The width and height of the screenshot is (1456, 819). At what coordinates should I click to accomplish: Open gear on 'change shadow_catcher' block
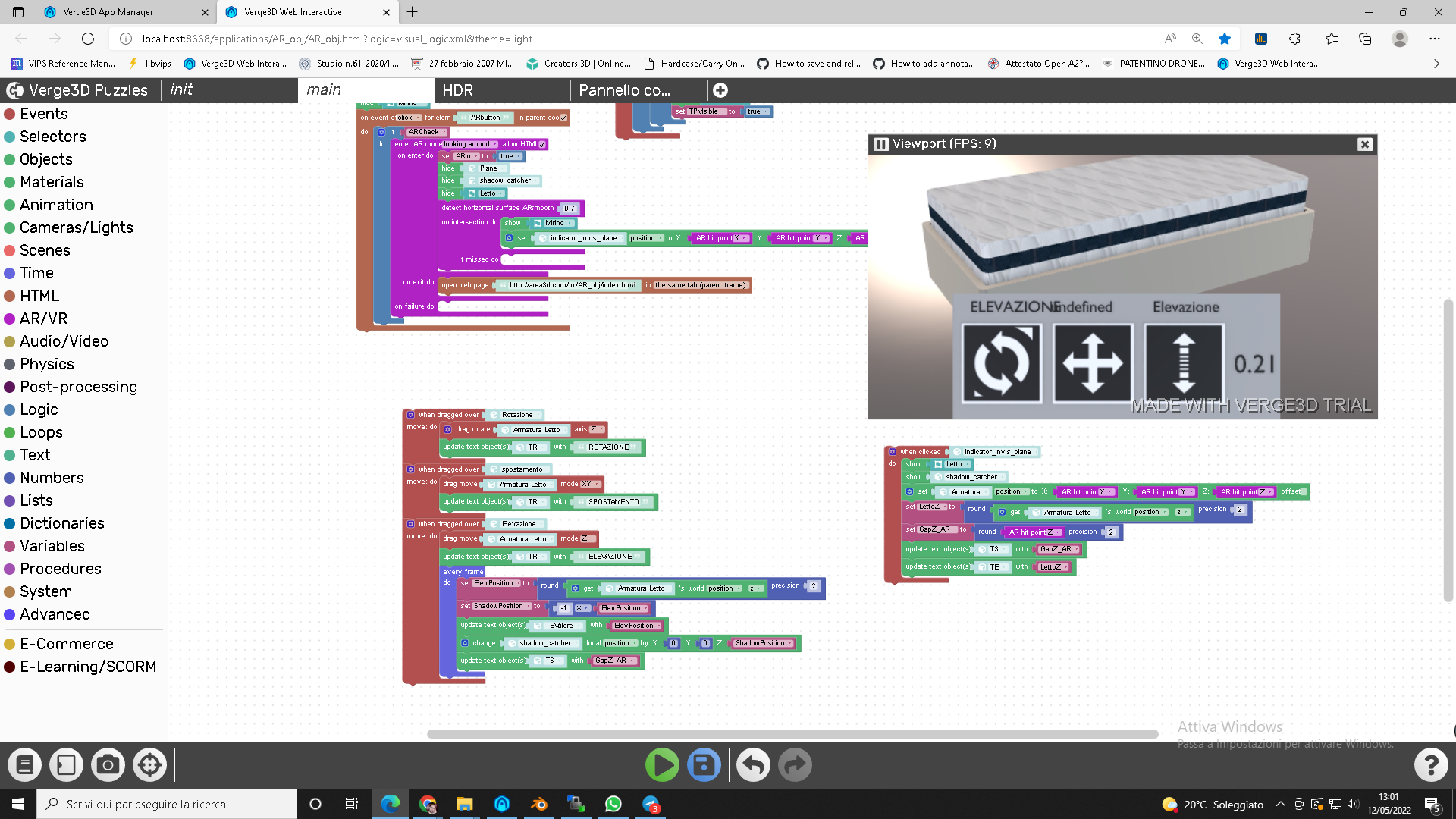tap(465, 643)
